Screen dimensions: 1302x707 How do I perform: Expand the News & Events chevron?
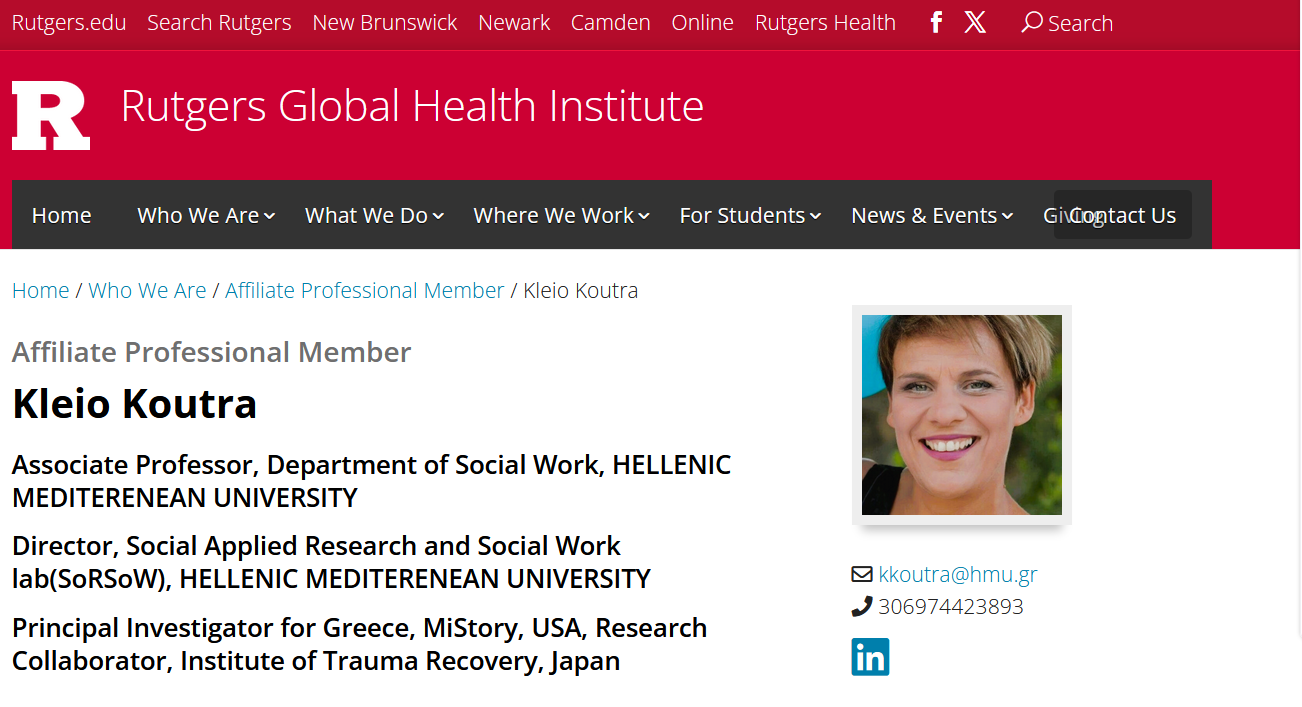pos(1007,216)
